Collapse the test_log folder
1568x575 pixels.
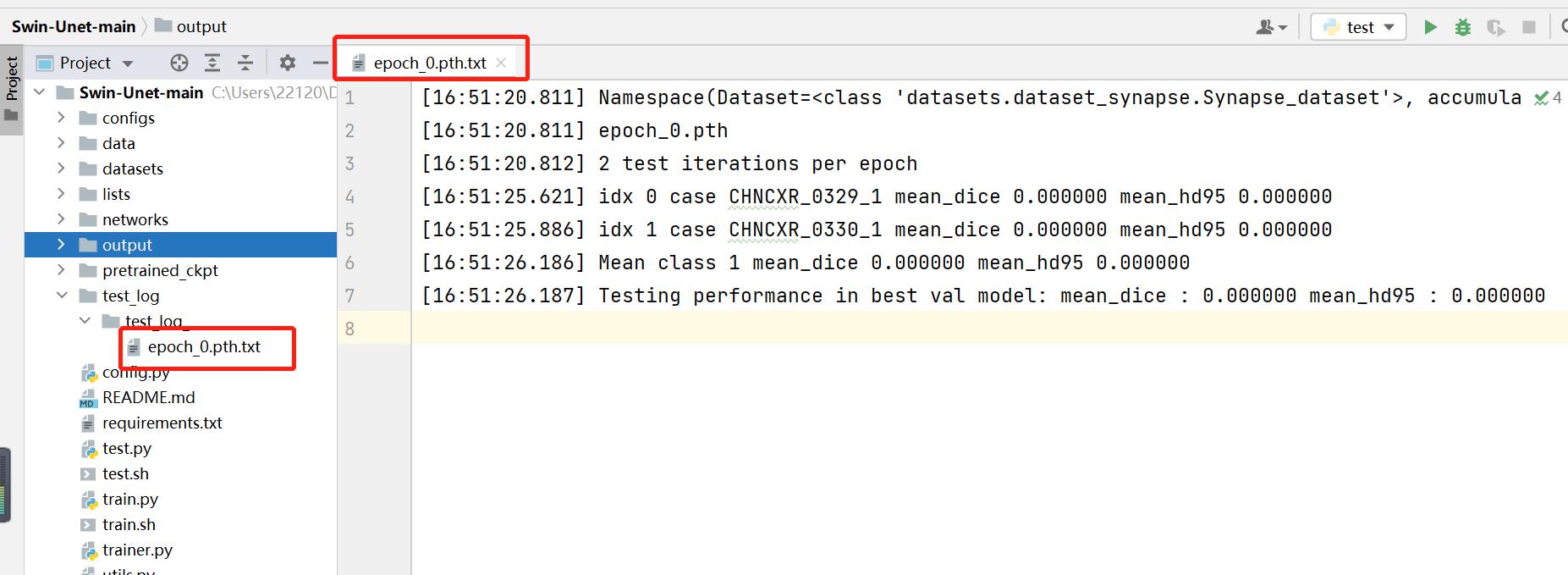click(62, 296)
